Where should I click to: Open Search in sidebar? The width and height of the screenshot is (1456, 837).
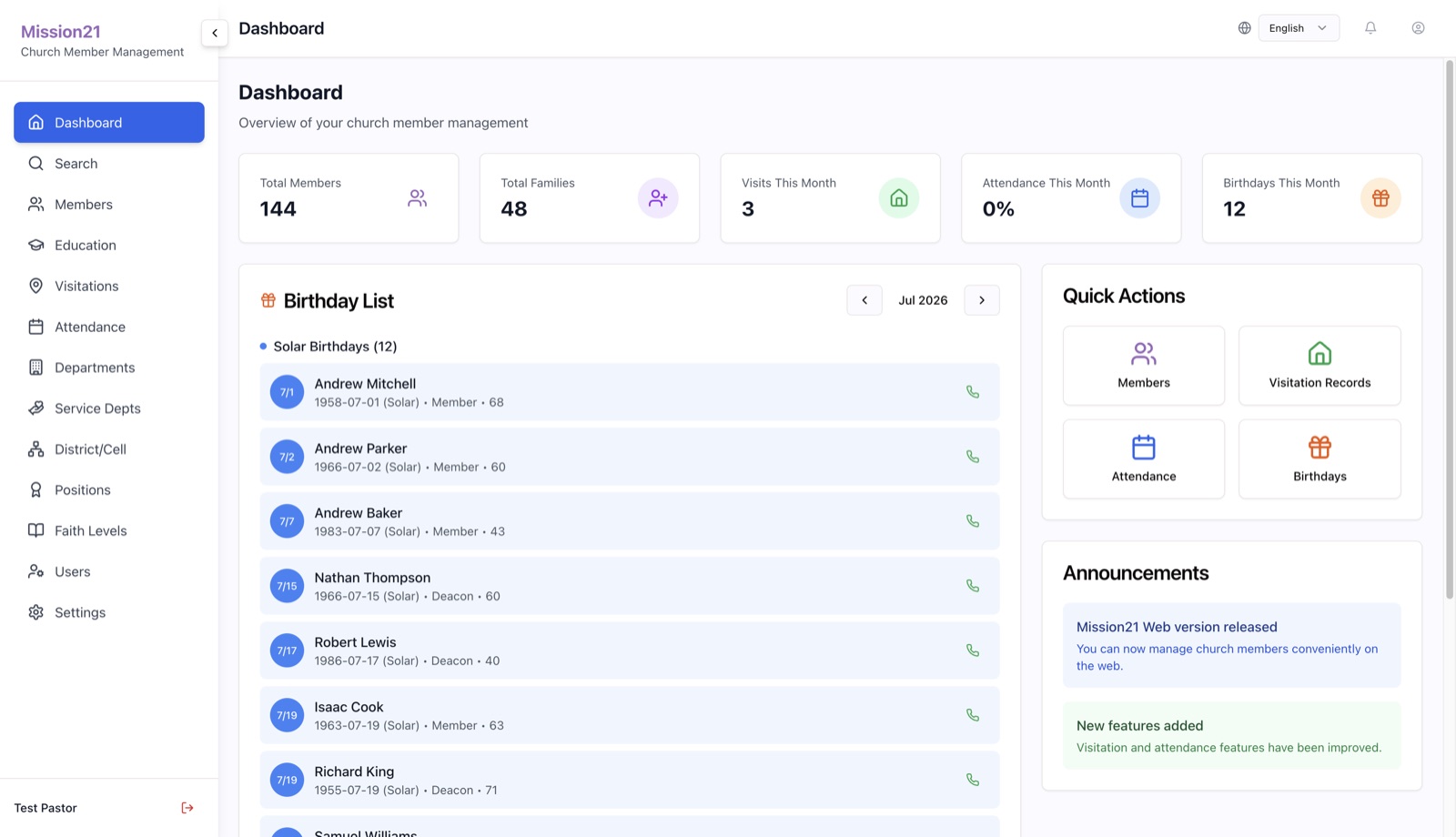[109, 164]
